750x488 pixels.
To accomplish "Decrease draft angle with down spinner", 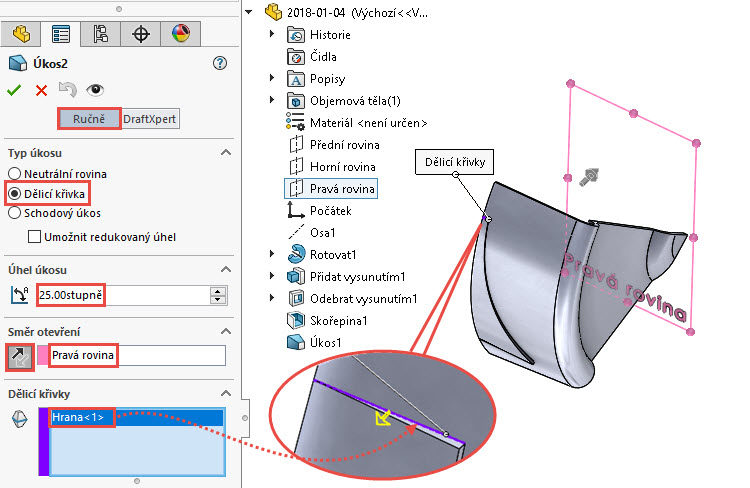I will tap(218, 300).
